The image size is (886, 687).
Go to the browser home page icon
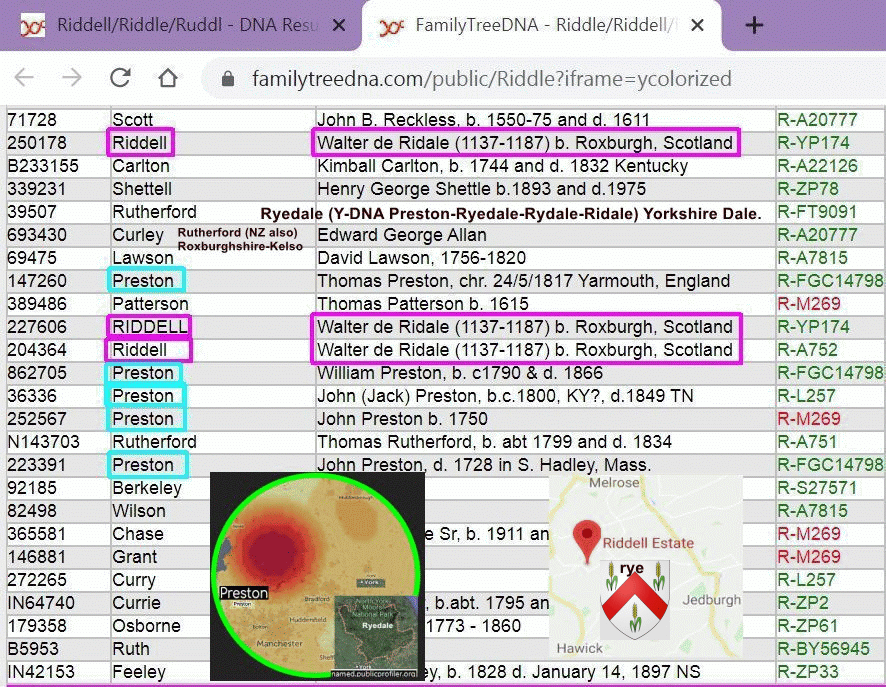pos(168,77)
